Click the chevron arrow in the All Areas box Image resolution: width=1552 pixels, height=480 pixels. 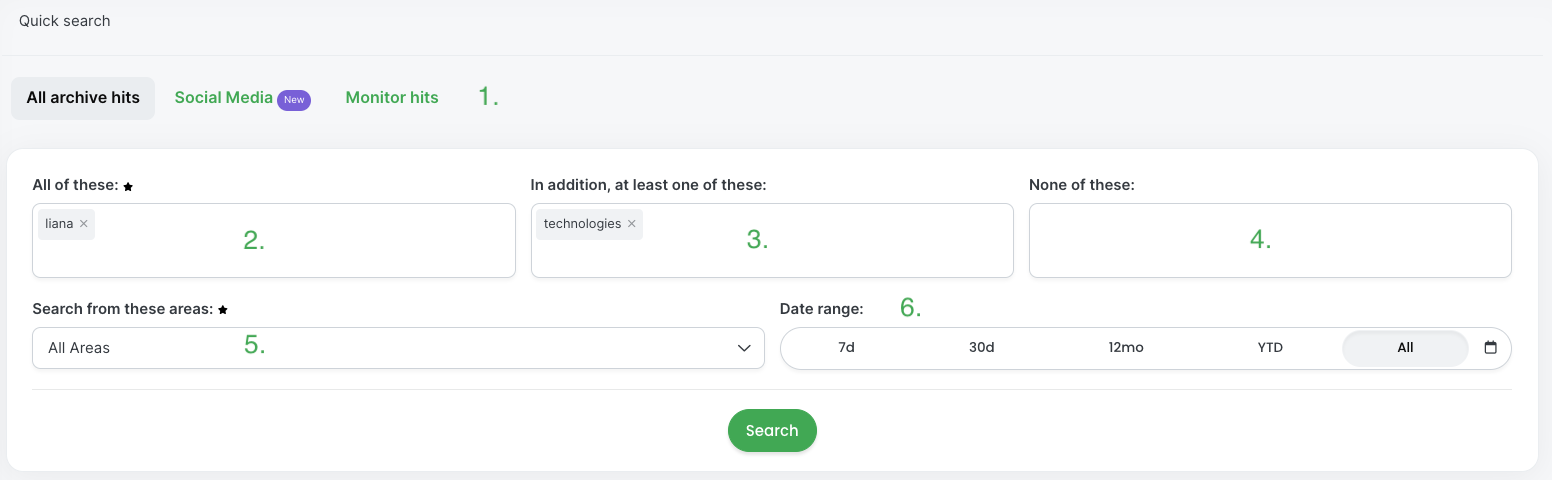tap(744, 348)
